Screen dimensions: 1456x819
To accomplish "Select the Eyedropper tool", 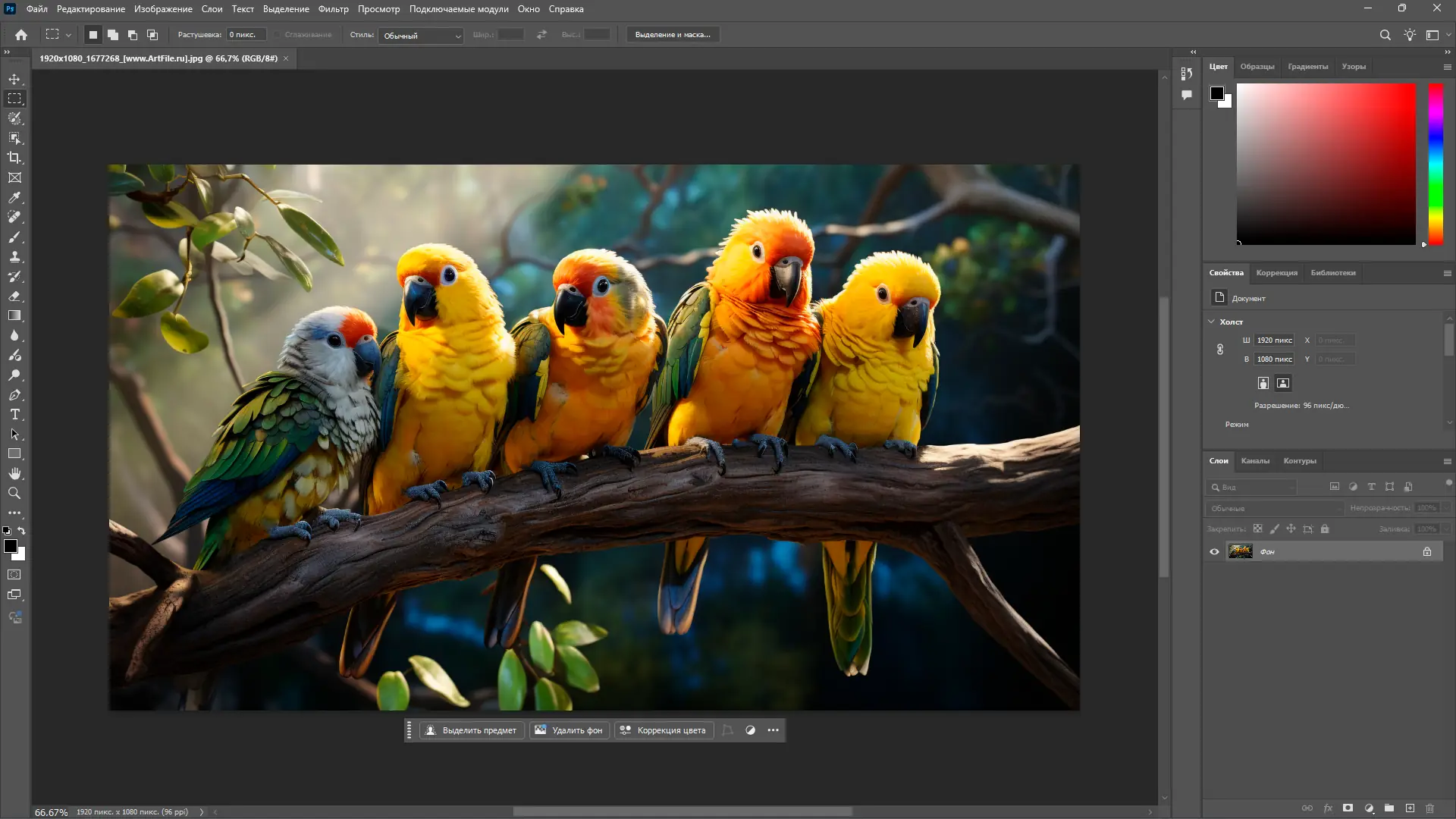I will pos(14,198).
